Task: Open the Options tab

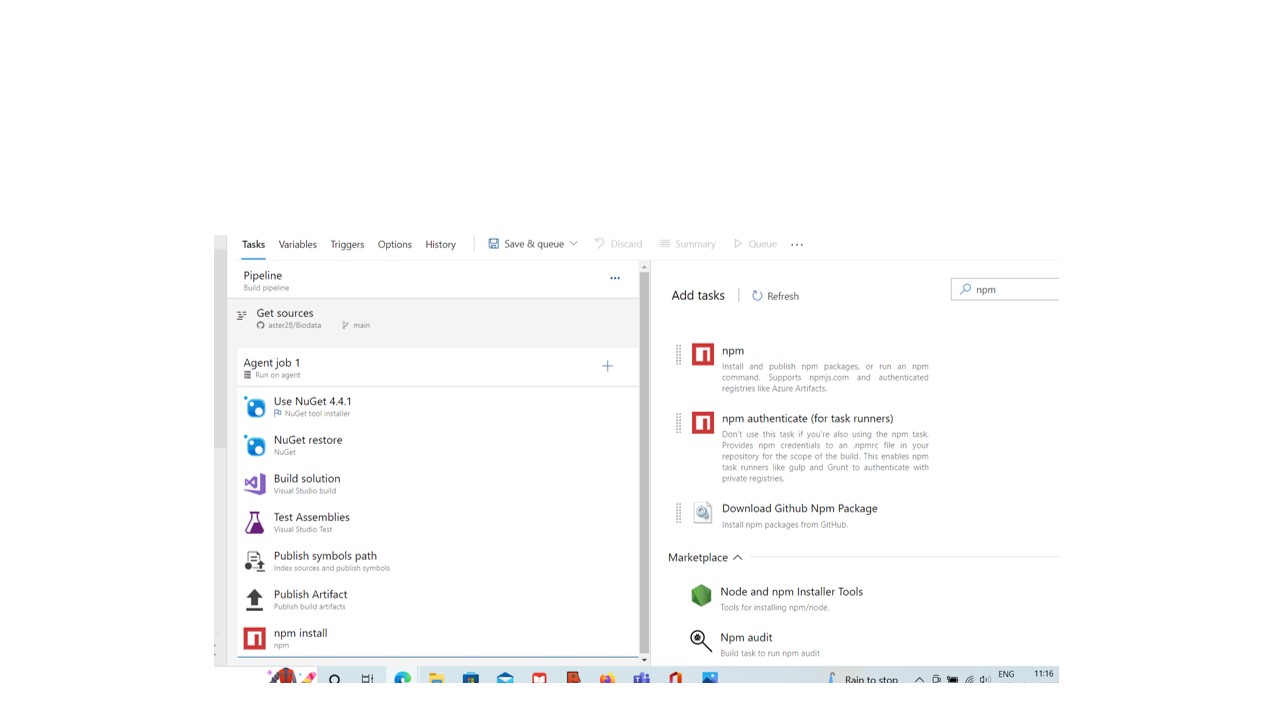Action: pos(394,244)
